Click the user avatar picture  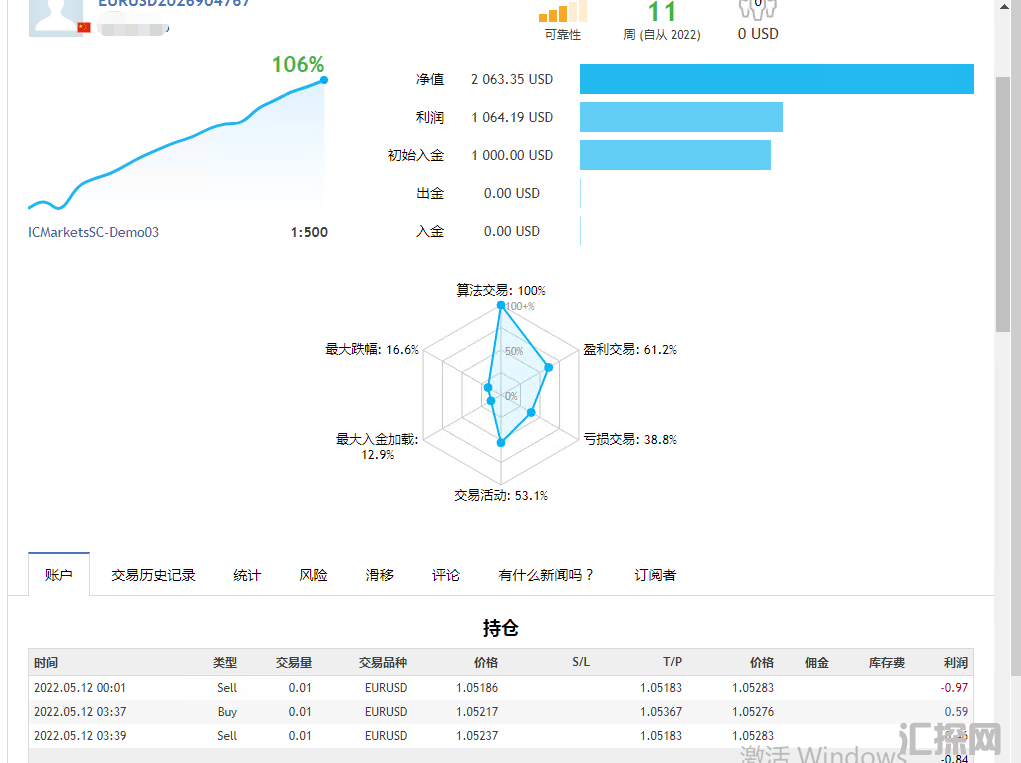click(x=55, y=16)
